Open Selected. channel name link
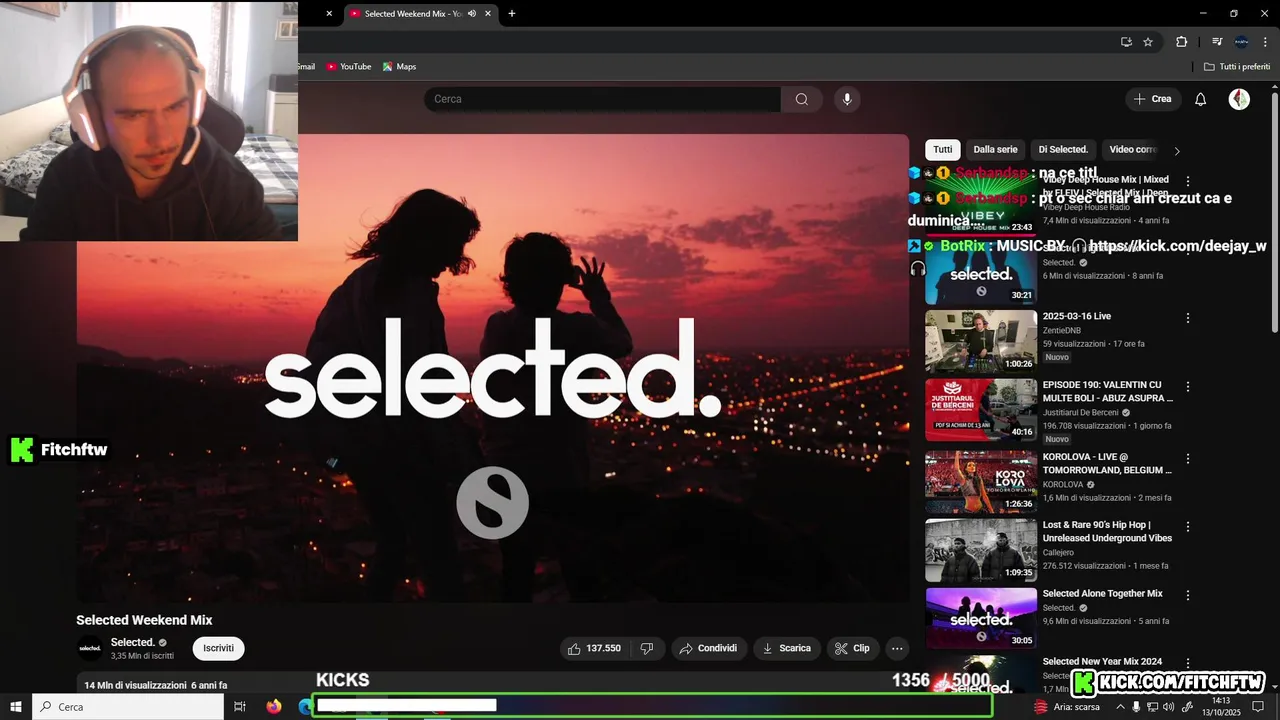Screen dimensions: 1280x720 pyautogui.click(x=132, y=642)
